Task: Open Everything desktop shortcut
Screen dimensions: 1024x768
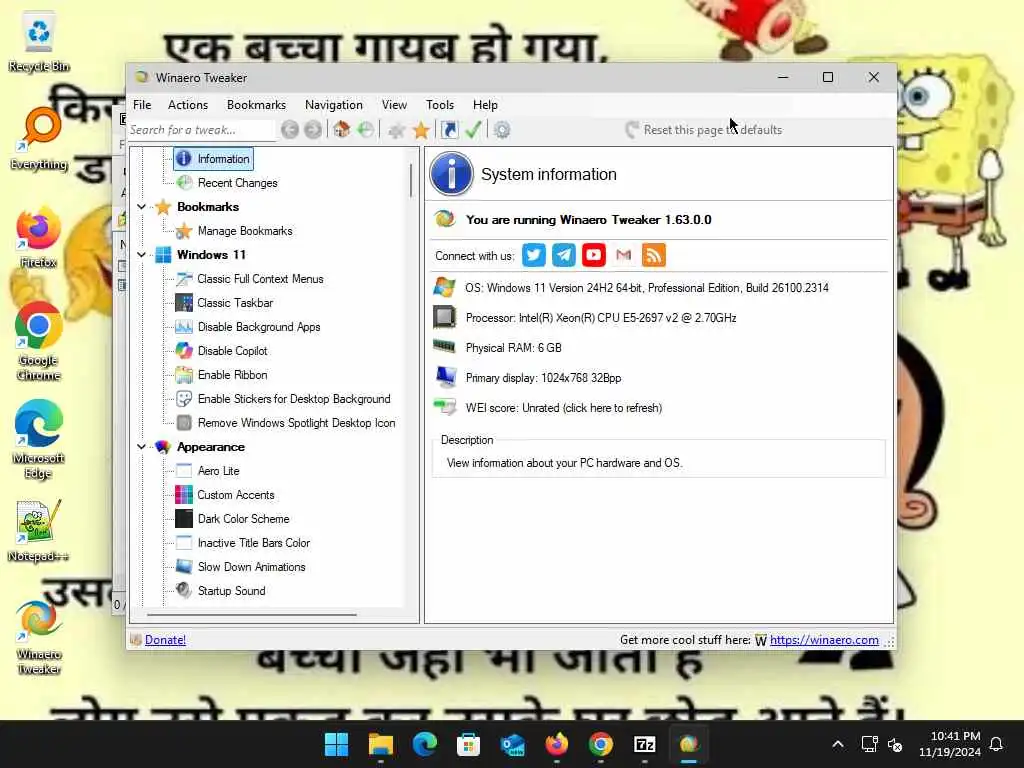Action: (x=39, y=138)
